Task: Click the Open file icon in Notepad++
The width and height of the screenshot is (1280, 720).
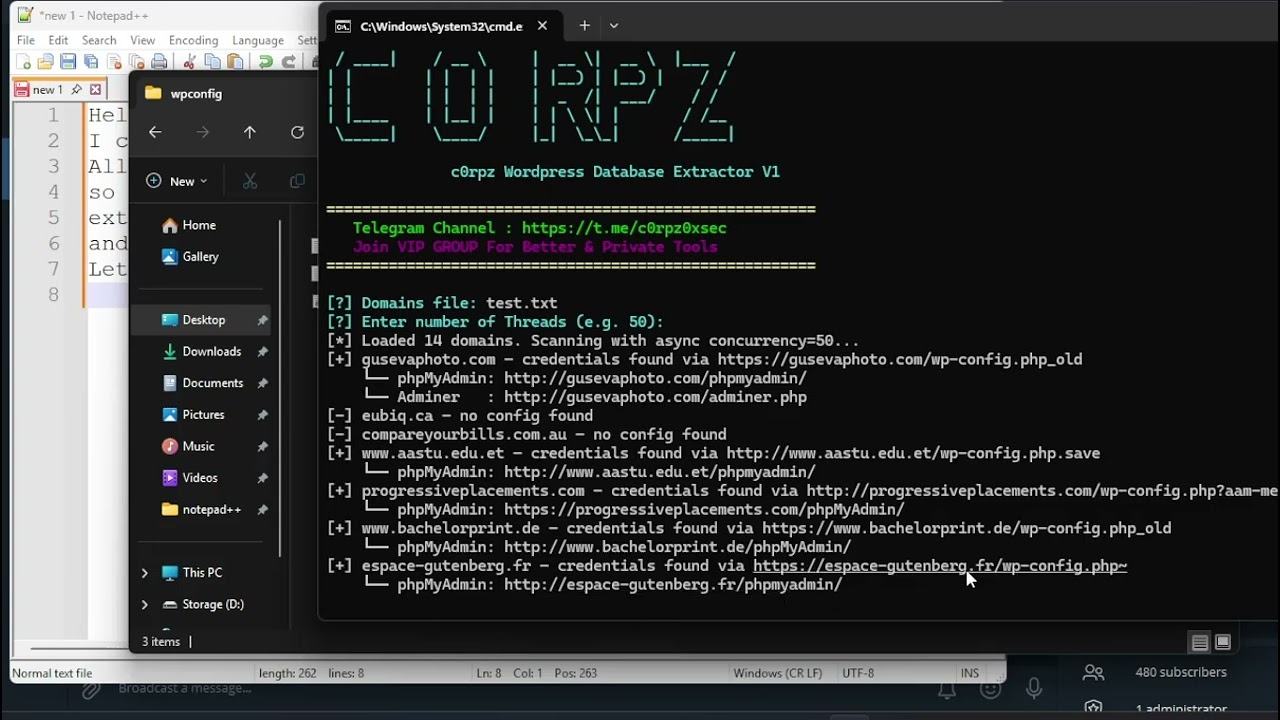Action: pyautogui.click(x=46, y=62)
